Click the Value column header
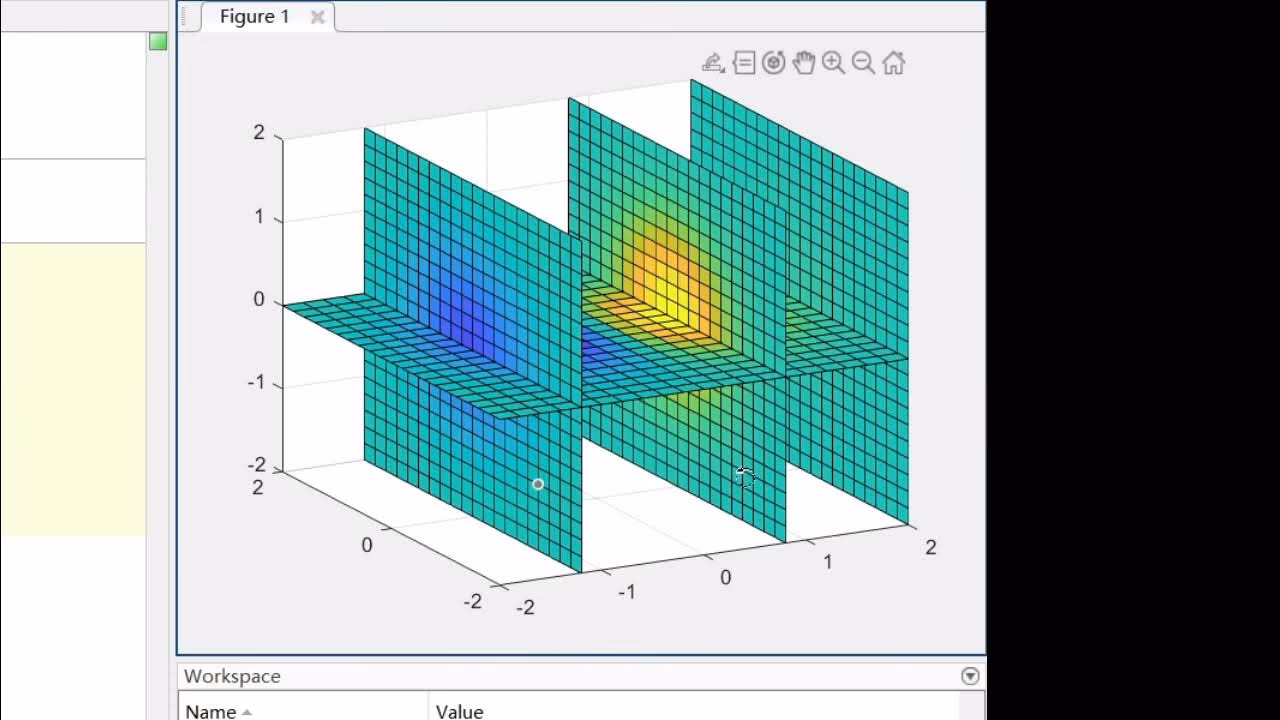Screen dimensions: 1280x720 click(x=459, y=711)
